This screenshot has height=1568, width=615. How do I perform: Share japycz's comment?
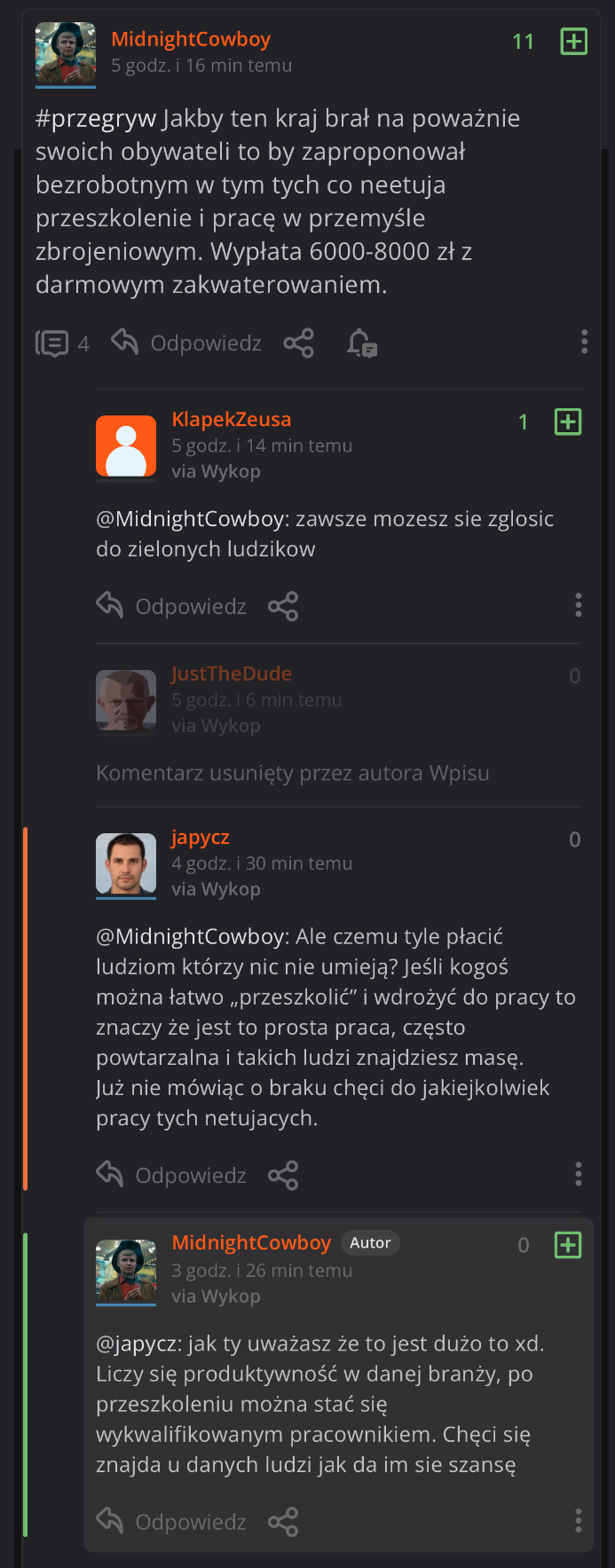(x=283, y=1176)
